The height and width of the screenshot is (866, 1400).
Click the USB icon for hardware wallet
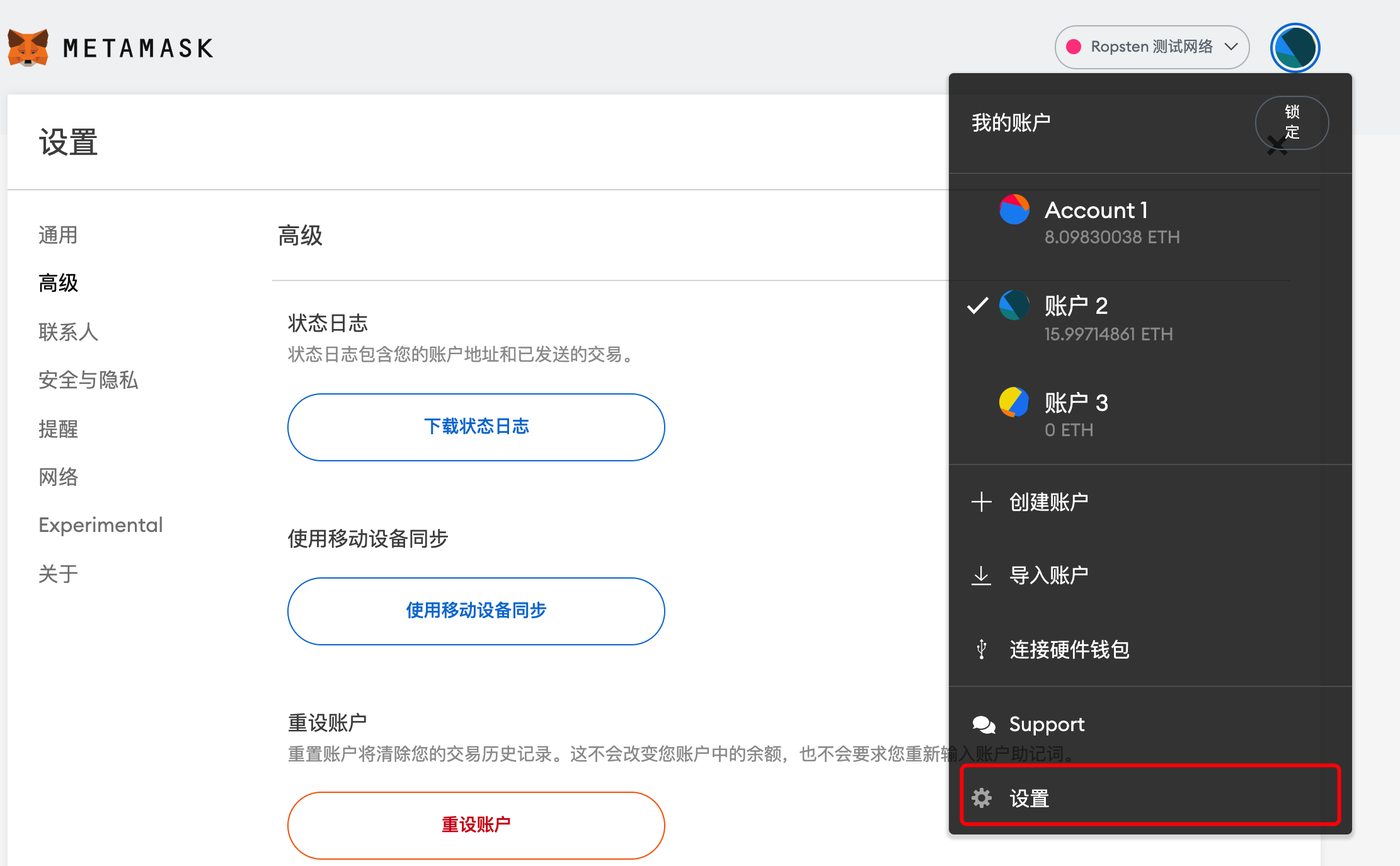981,649
